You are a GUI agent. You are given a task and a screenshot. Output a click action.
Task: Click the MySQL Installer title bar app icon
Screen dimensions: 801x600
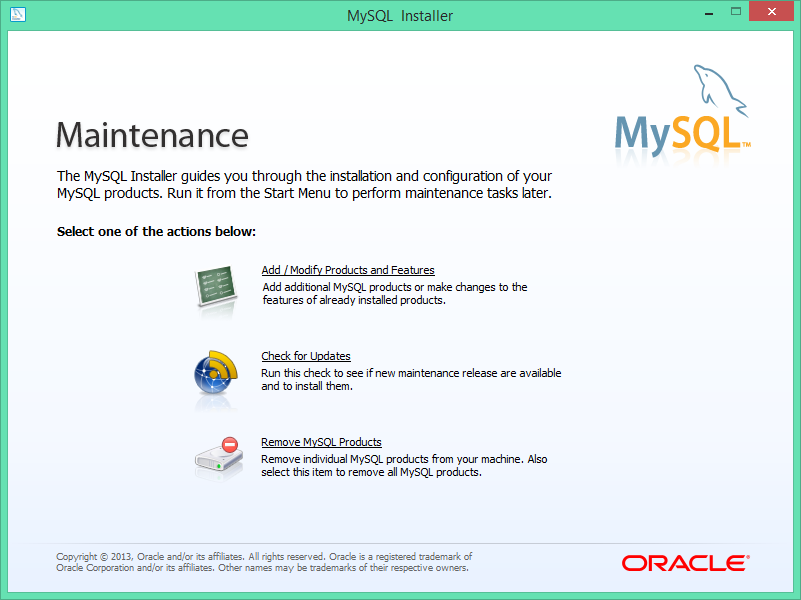coord(17,14)
